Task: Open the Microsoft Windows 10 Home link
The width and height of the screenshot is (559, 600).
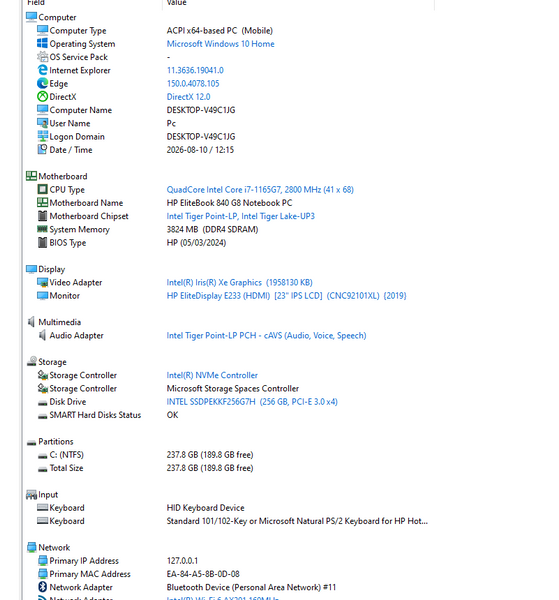Action: point(220,44)
